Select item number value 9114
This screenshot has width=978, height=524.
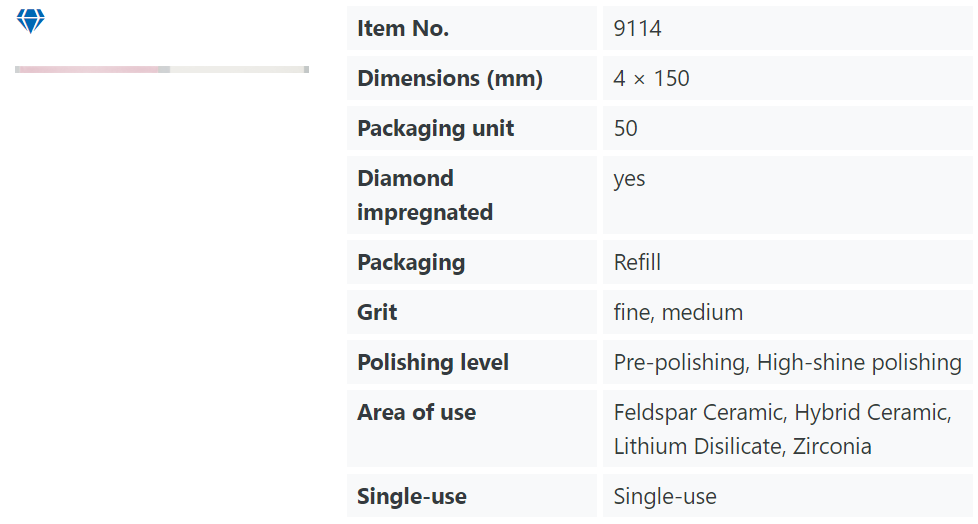637,28
